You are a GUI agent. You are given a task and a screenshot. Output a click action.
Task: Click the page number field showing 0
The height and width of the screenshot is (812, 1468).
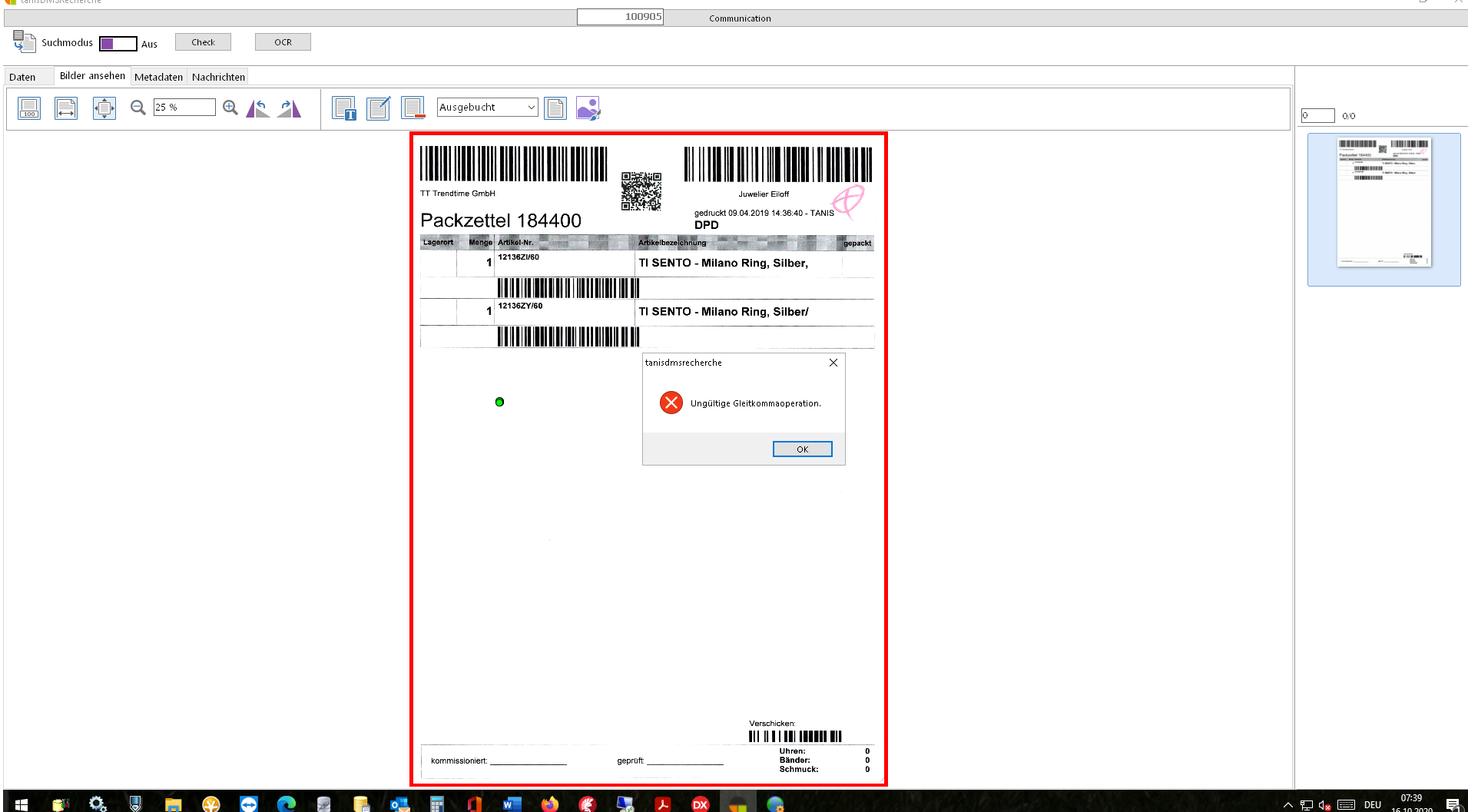(x=1317, y=116)
